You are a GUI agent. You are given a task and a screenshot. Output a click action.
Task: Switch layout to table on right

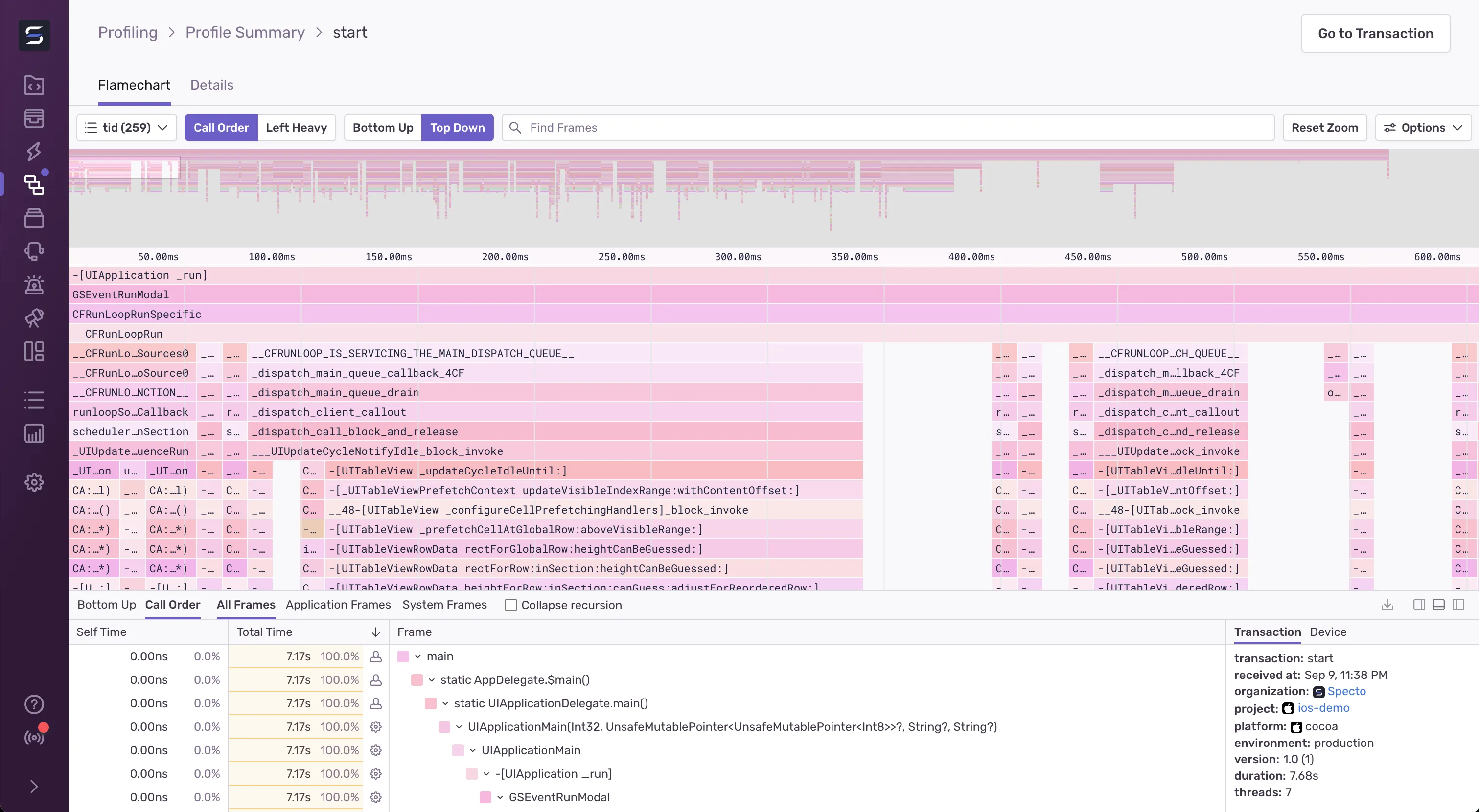point(1419,605)
